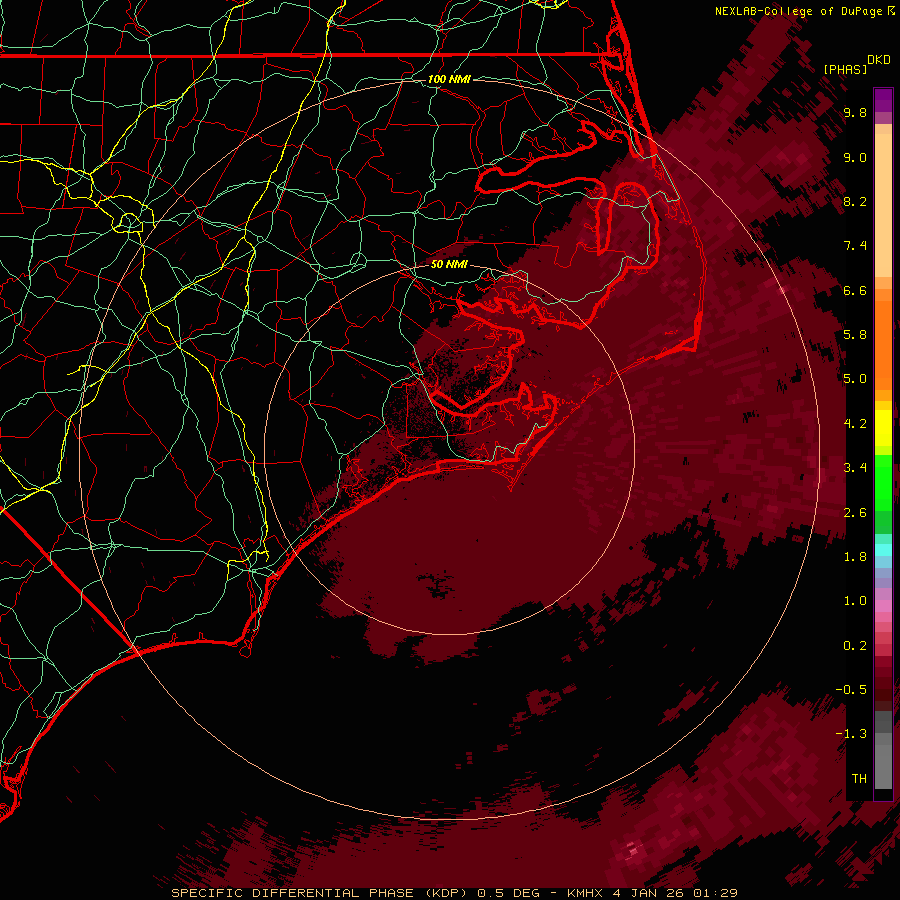Click the bright green segment of color scale
Screen dimensions: 900x900
(883, 482)
